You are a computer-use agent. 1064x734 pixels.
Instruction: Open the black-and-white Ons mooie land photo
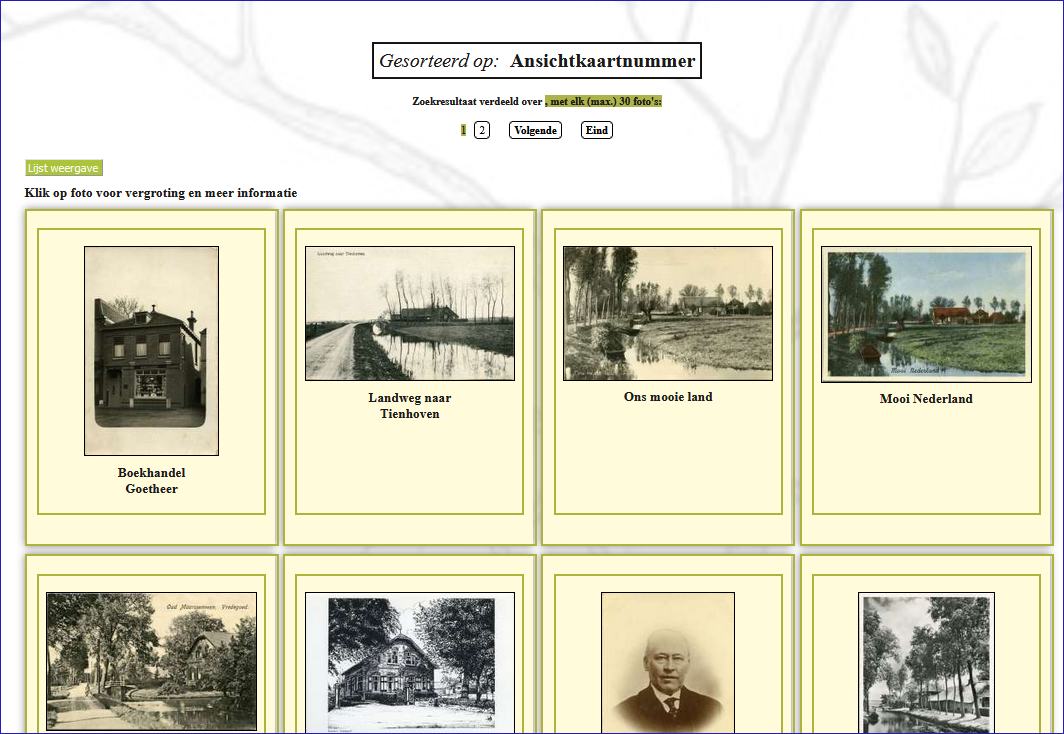667,313
